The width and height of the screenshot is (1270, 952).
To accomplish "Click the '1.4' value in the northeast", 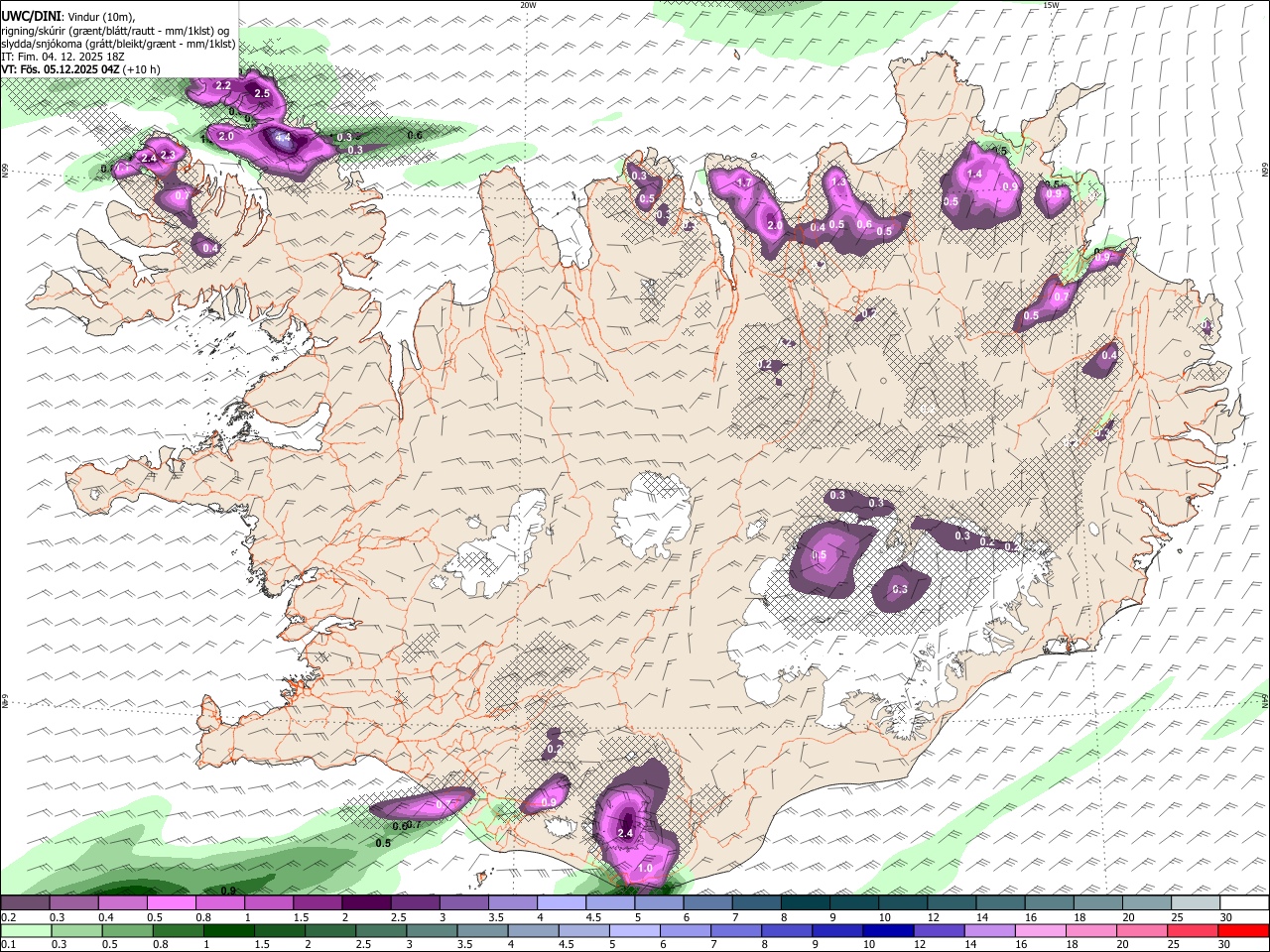I will coord(974,175).
